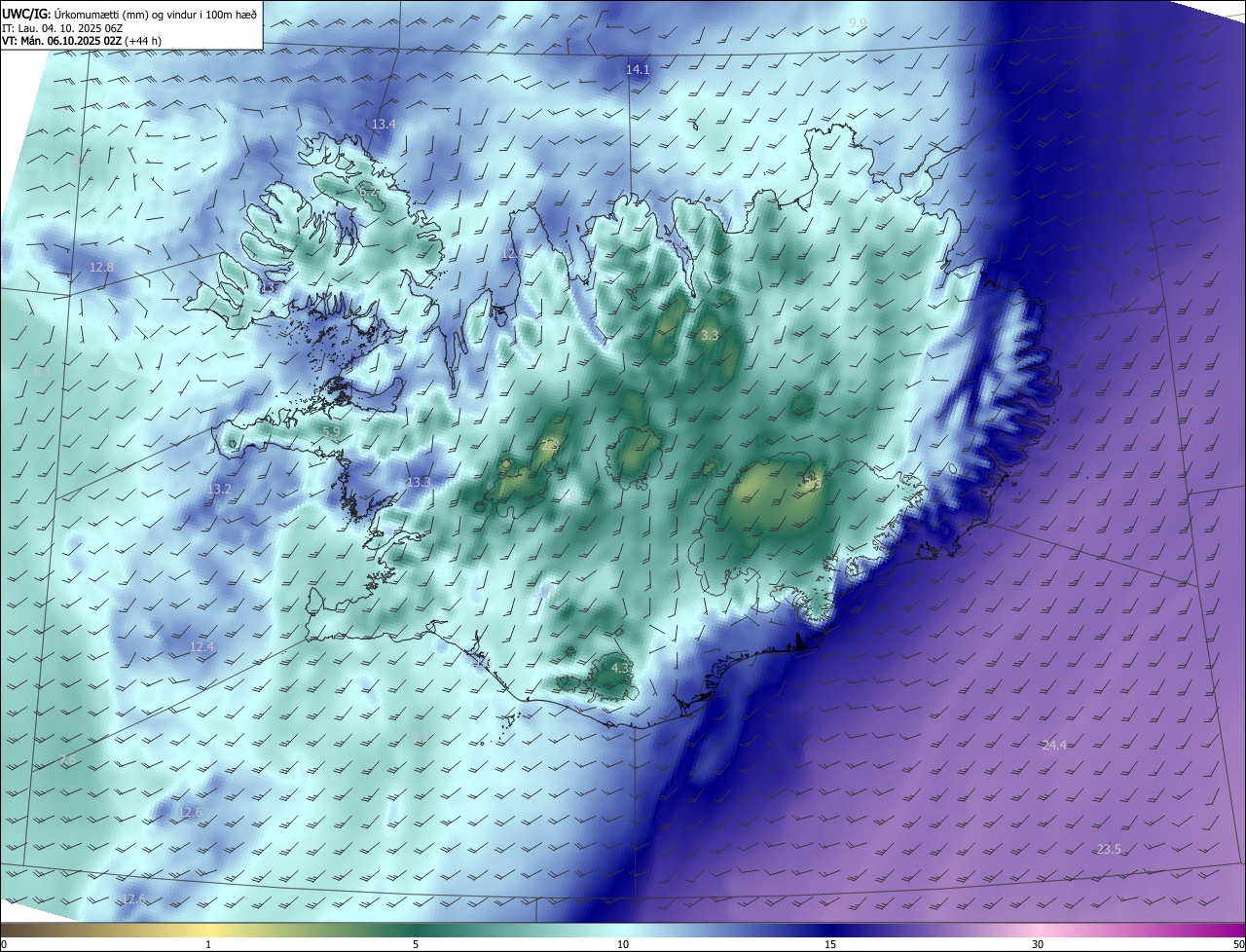The height and width of the screenshot is (952, 1246).
Task: Click the 13.2 value label
Action: [220, 490]
